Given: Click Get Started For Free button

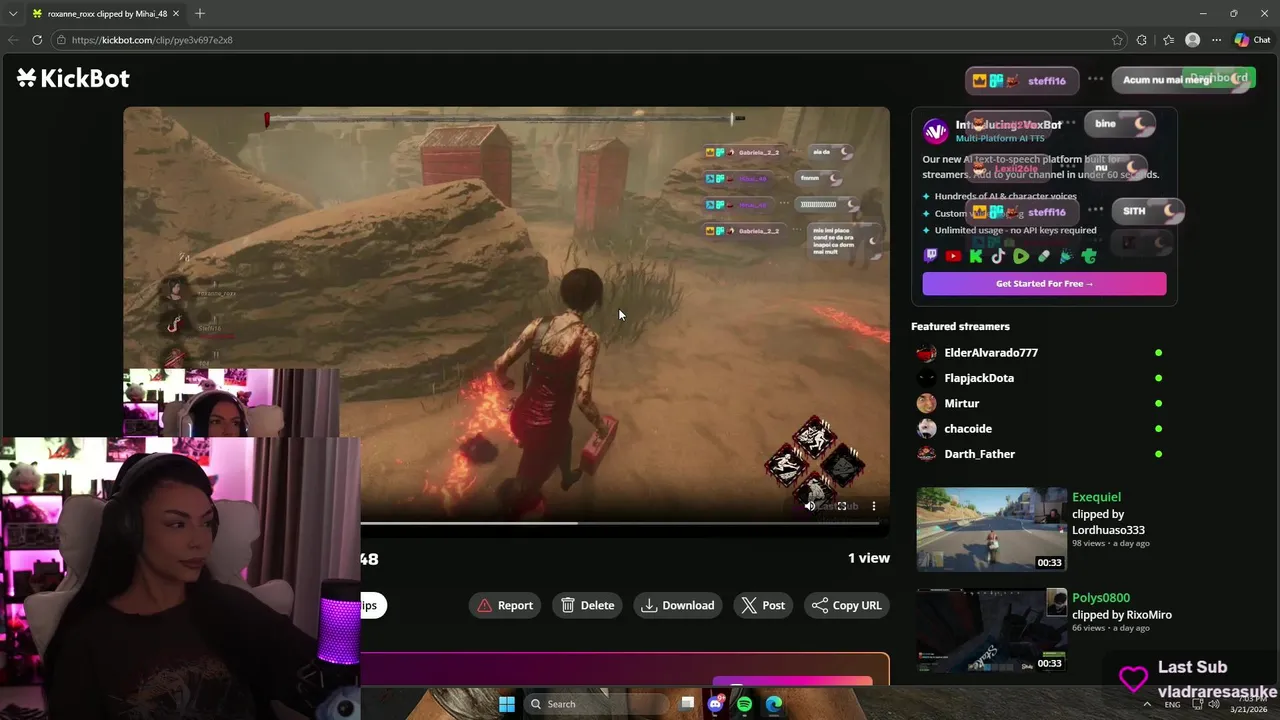Looking at the screenshot, I should click(x=1044, y=284).
